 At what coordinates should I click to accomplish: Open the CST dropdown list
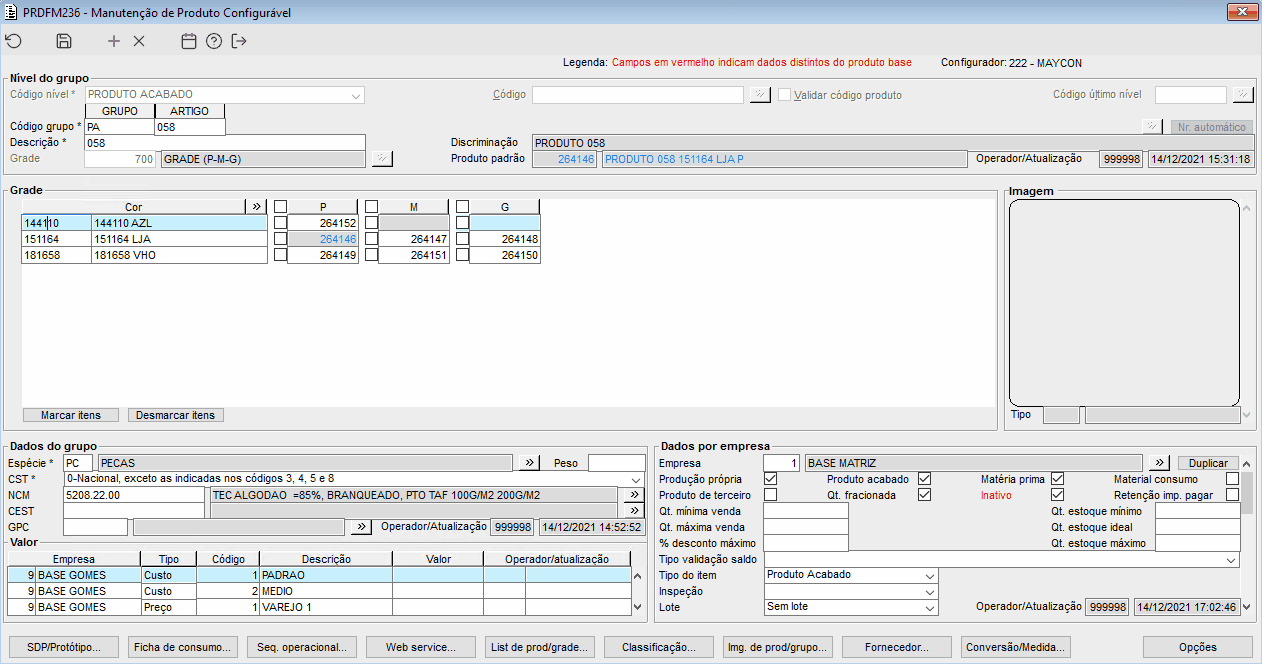coord(636,479)
